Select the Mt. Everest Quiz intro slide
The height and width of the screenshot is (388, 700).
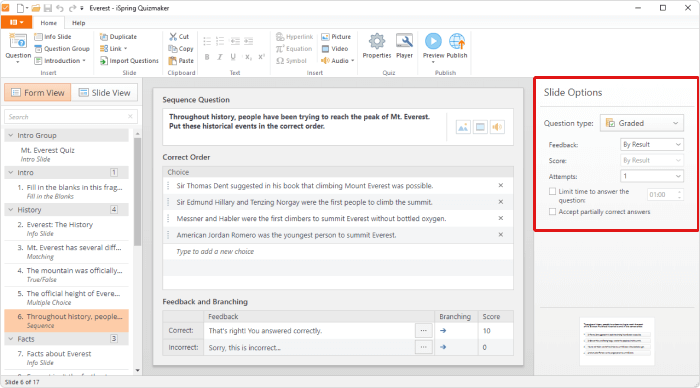click(67, 154)
